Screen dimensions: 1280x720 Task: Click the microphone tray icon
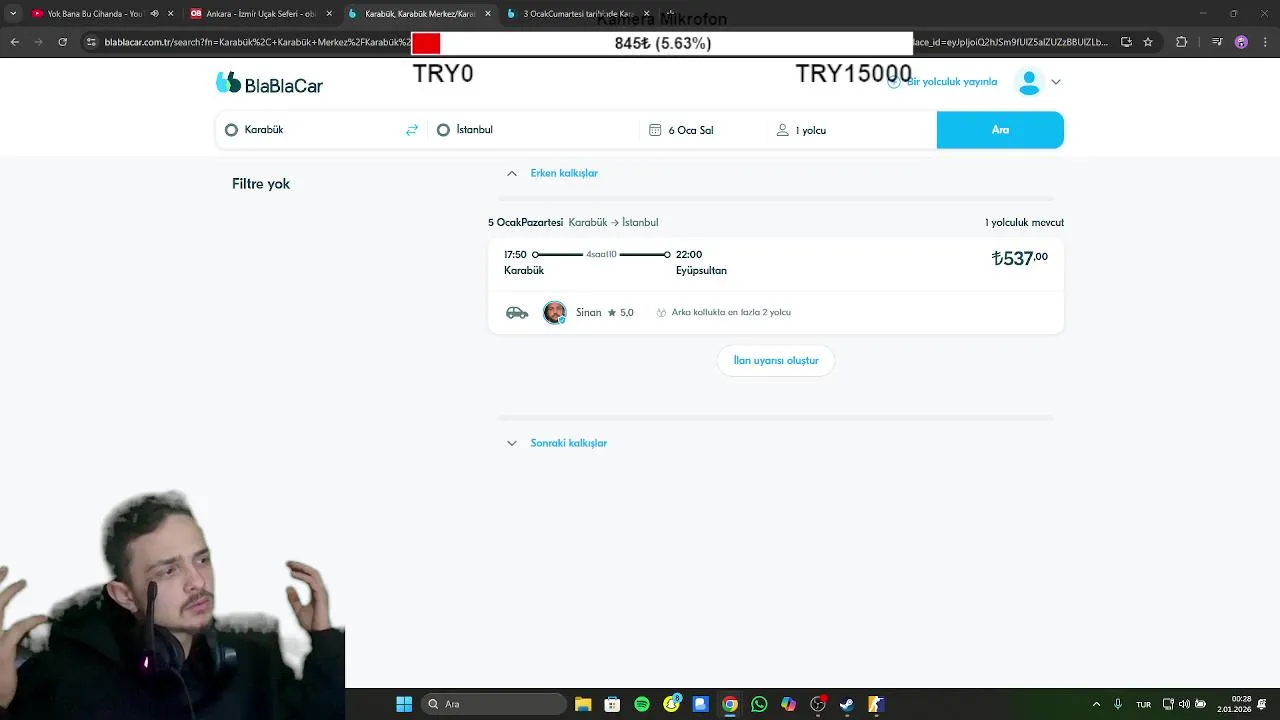pos(1118,704)
